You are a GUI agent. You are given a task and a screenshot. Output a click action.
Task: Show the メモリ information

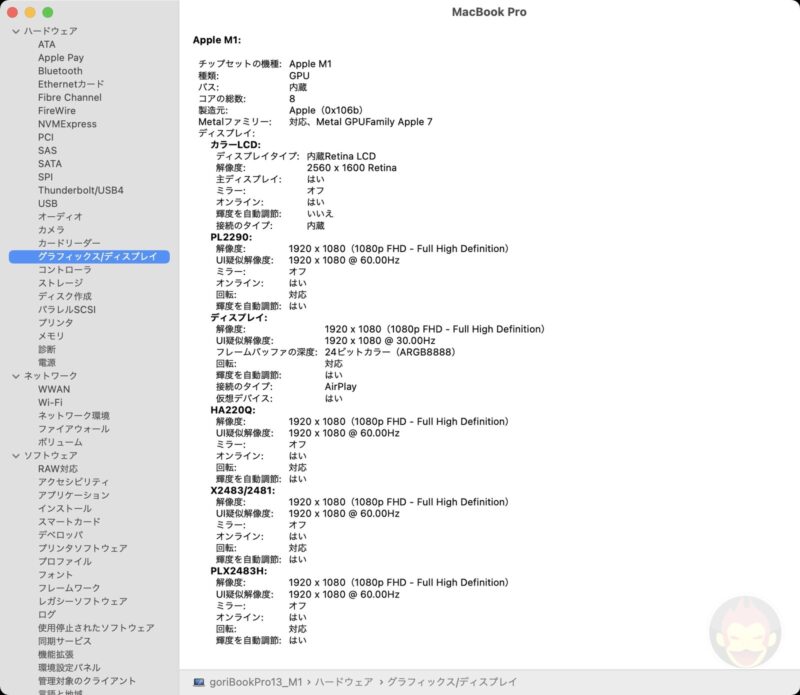(51, 336)
